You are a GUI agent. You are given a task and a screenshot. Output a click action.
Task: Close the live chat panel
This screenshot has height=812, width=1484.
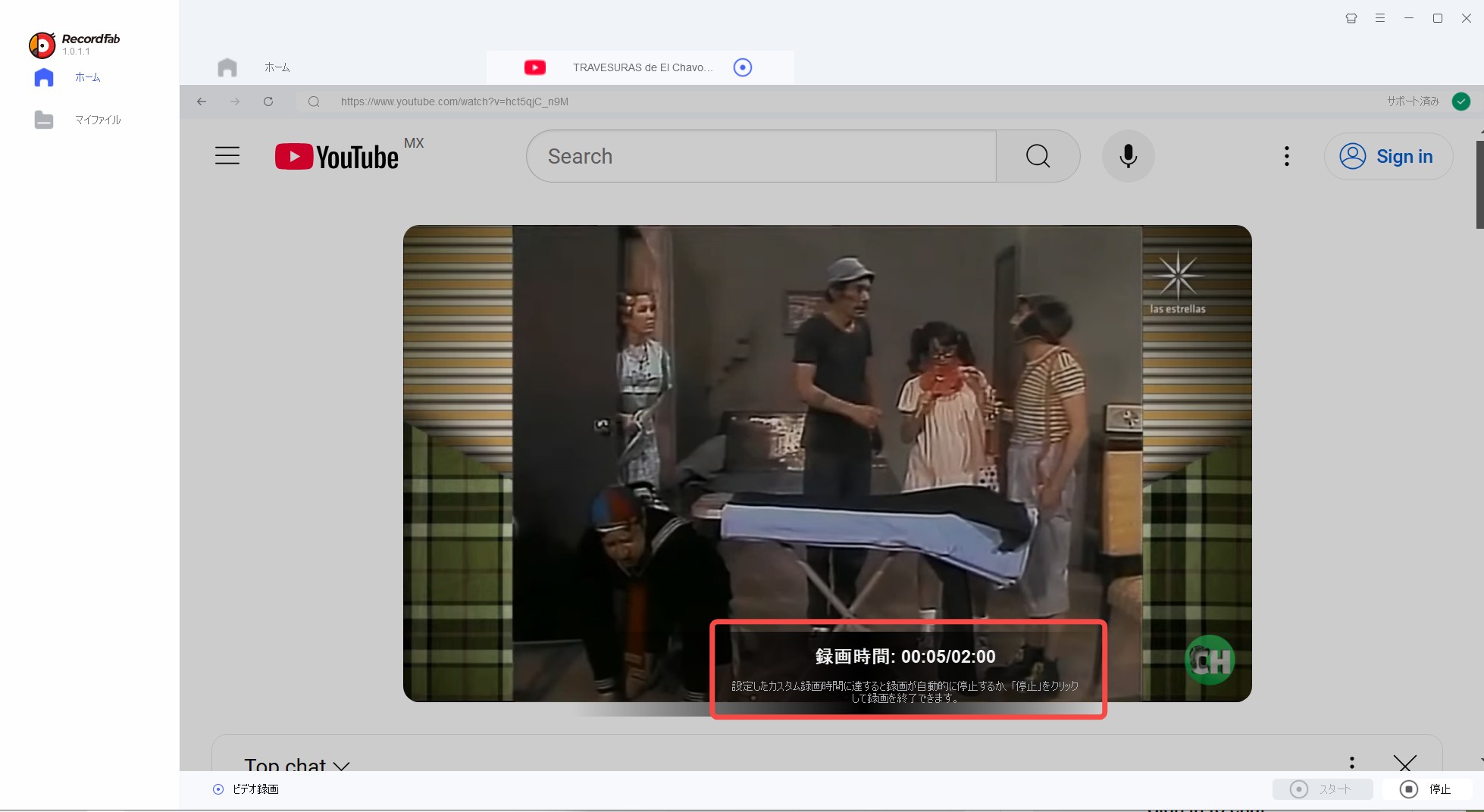[x=1405, y=762]
